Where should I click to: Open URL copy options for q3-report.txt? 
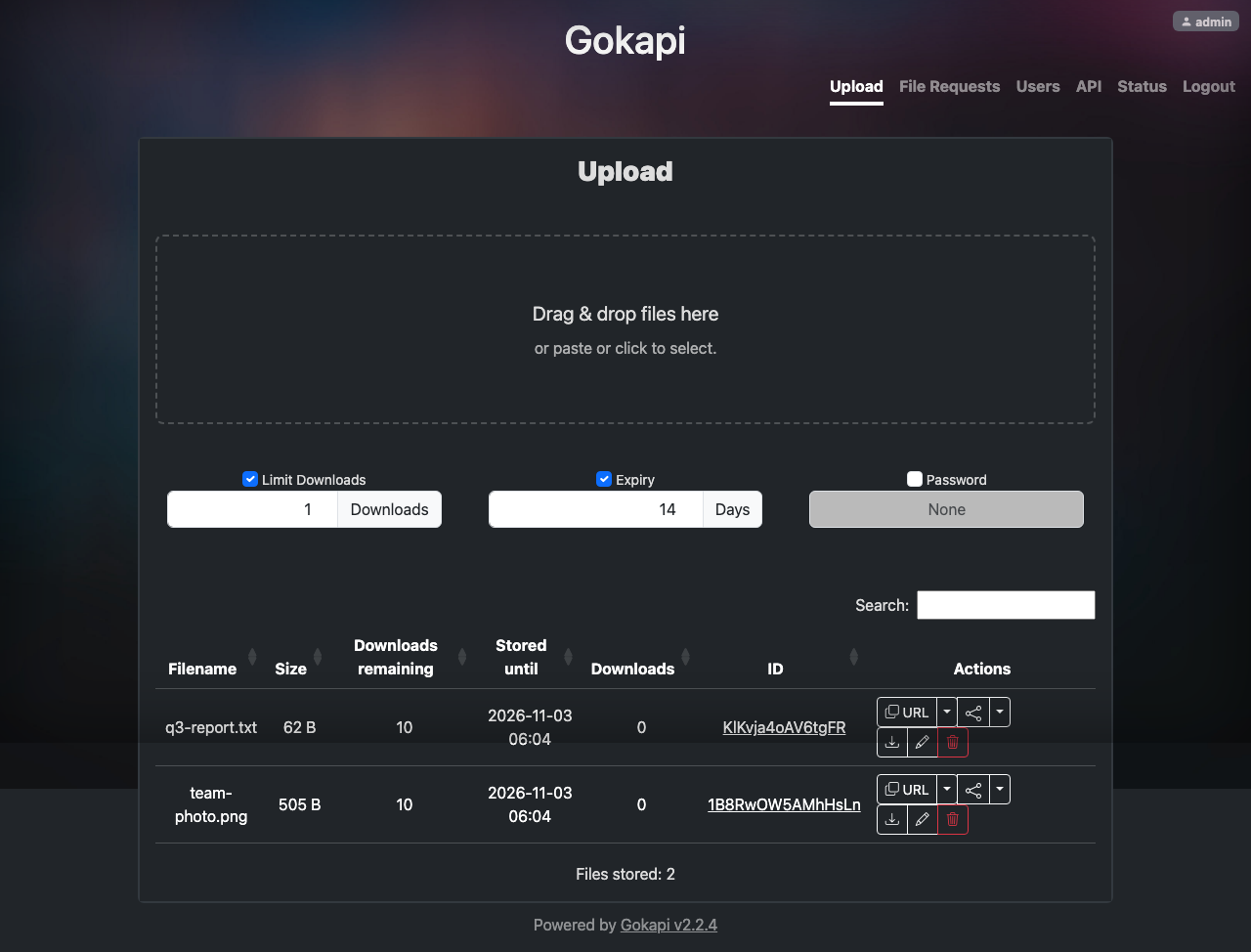[947, 713]
